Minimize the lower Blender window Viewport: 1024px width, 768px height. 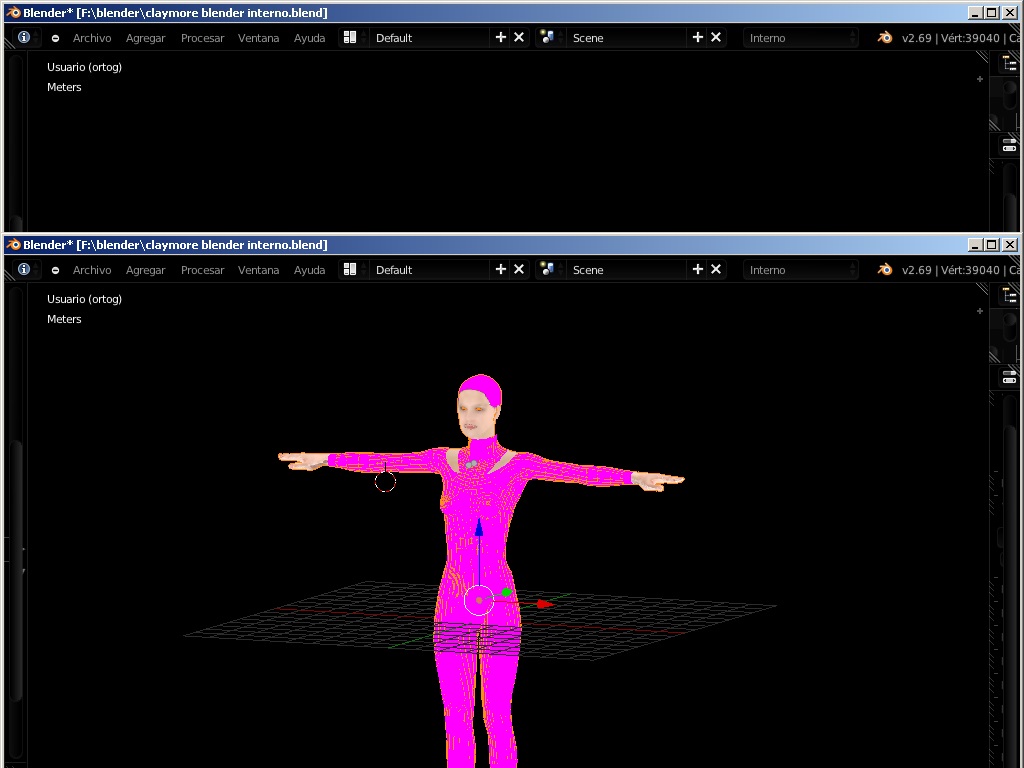(975, 244)
